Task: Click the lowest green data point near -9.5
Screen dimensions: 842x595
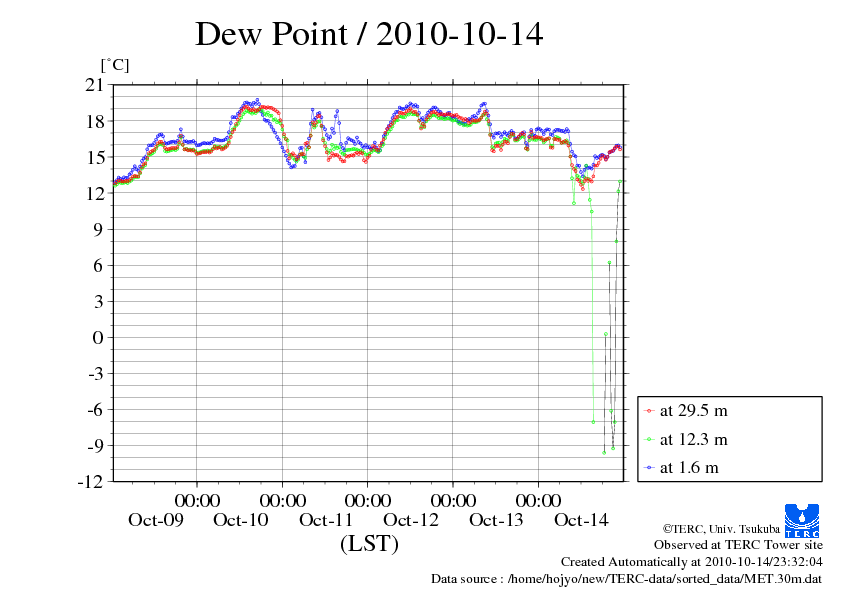Action: tap(604, 453)
